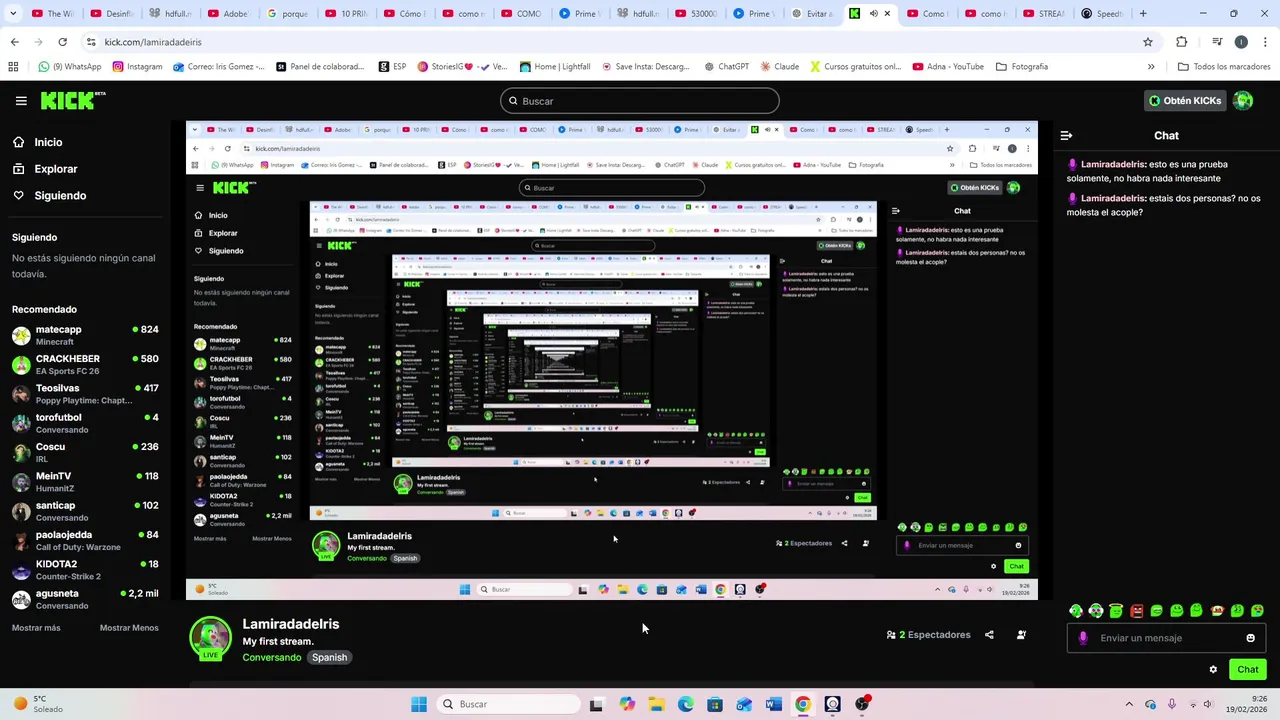
Task: Open Teosilvas channel in main sidebar
Action: coord(86,394)
